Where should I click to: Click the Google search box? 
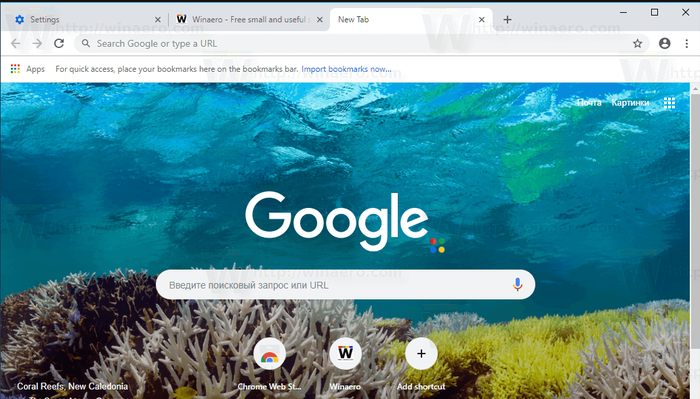pos(345,285)
